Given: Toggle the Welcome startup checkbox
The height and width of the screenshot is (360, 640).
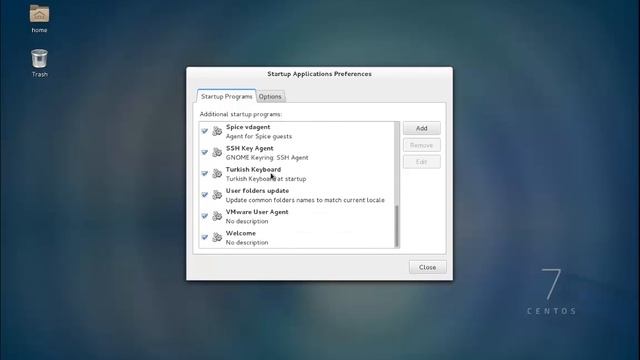Looking at the screenshot, I should 205,237.
